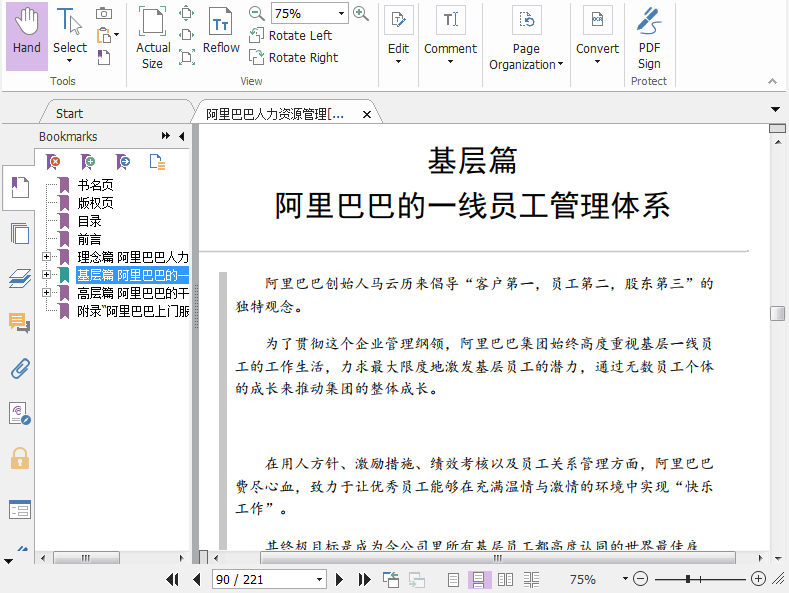Expand the 高层篇 bookmark node

pyautogui.click(x=47, y=292)
